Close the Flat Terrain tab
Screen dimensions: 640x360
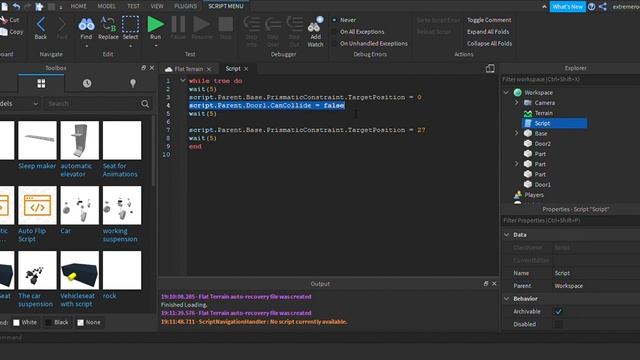(x=209, y=69)
